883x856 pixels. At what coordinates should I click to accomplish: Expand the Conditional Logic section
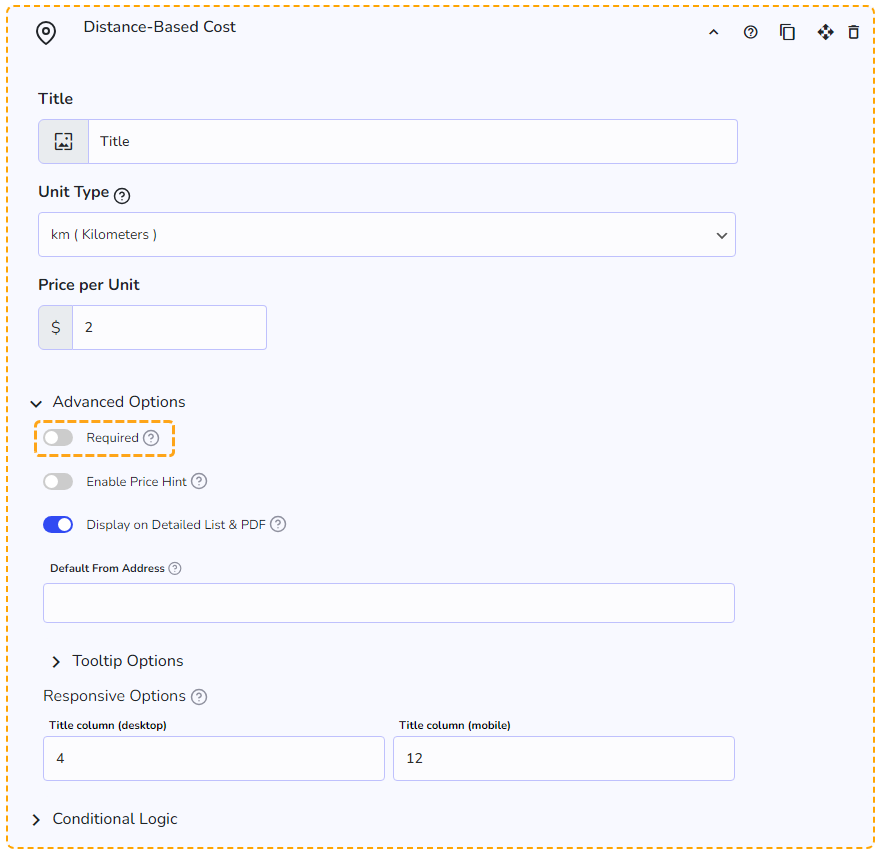[x=104, y=819]
